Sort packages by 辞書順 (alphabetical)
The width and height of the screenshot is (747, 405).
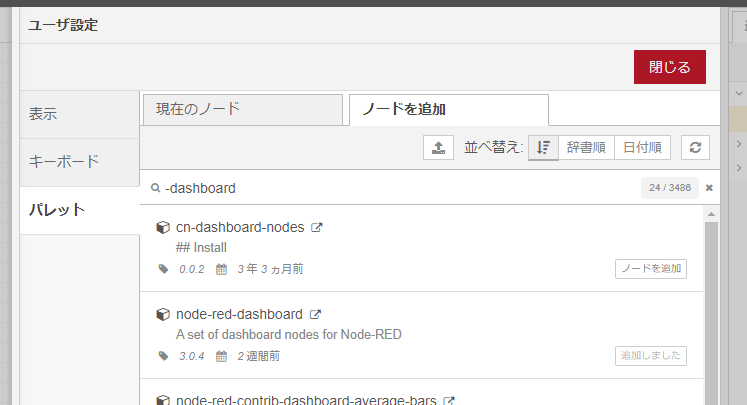click(585, 147)
